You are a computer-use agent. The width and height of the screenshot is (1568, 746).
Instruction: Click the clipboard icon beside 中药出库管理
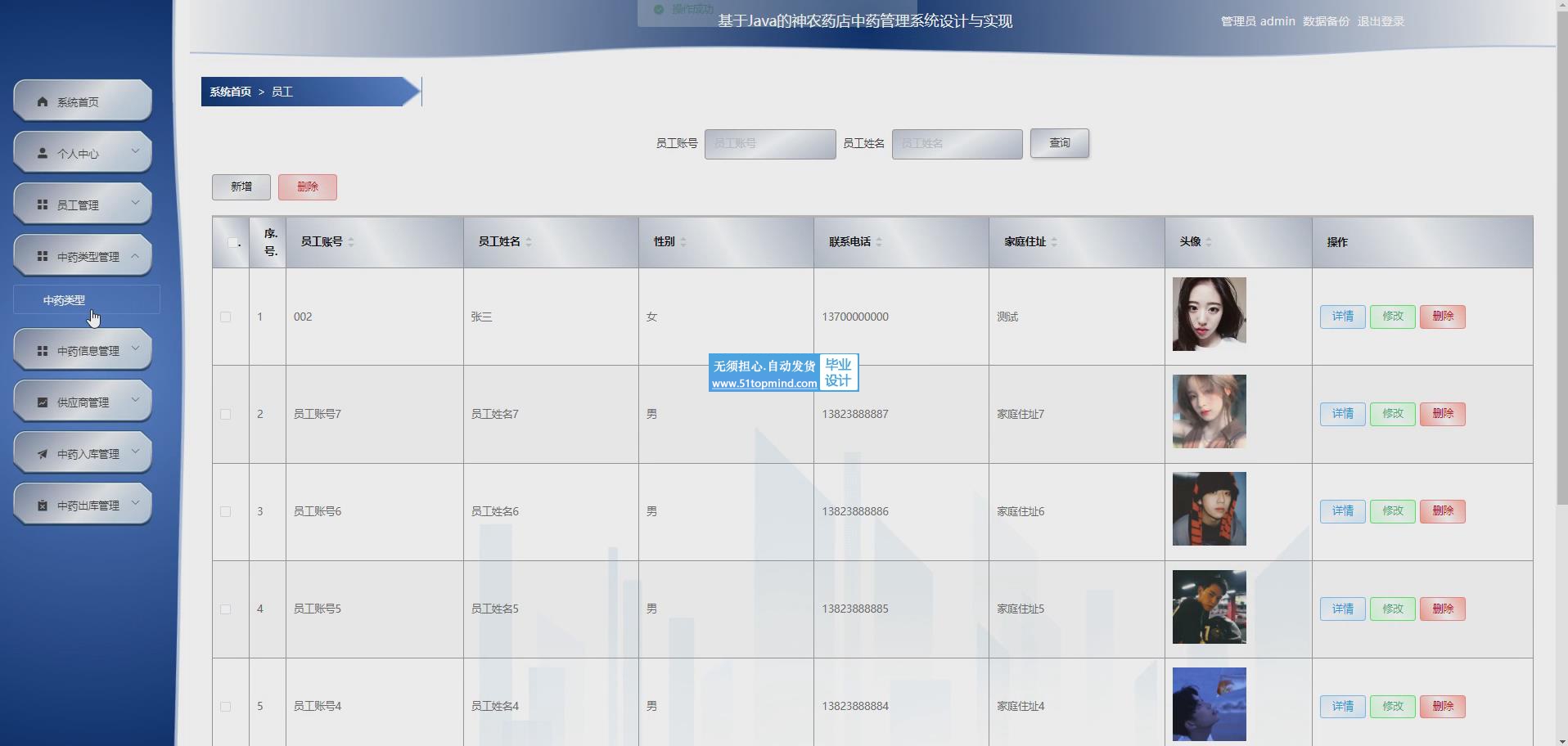[43, 505]
